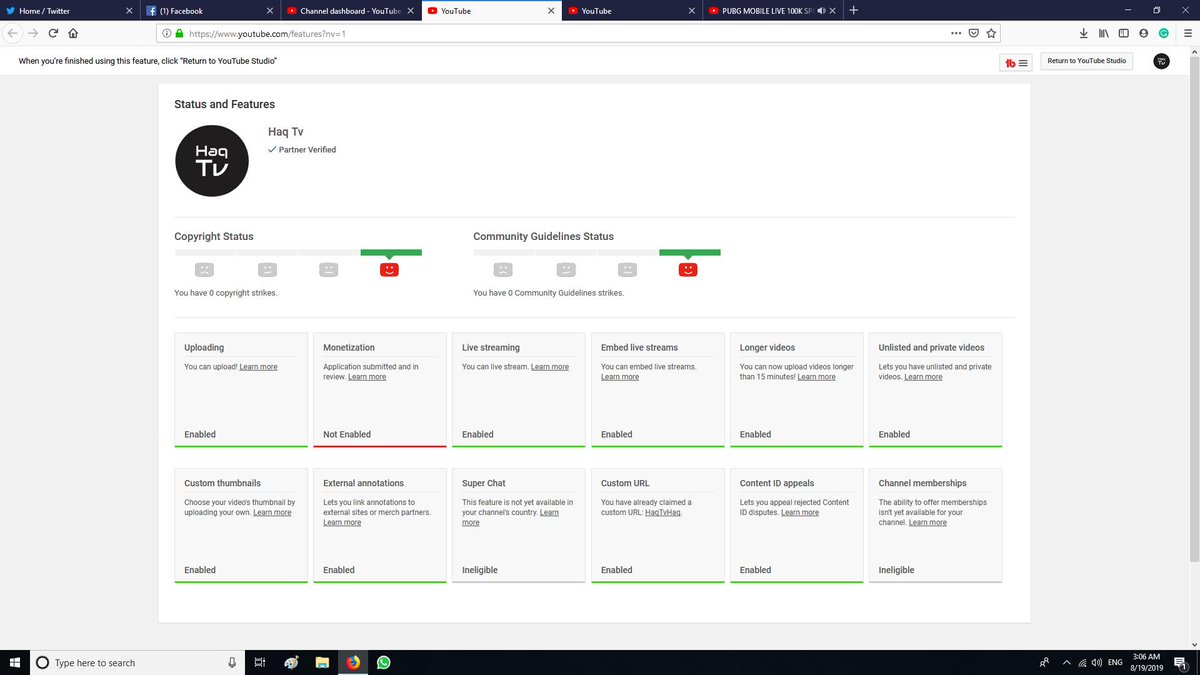
Task: Click the ENG language indicator
Action: point(1115,662)
